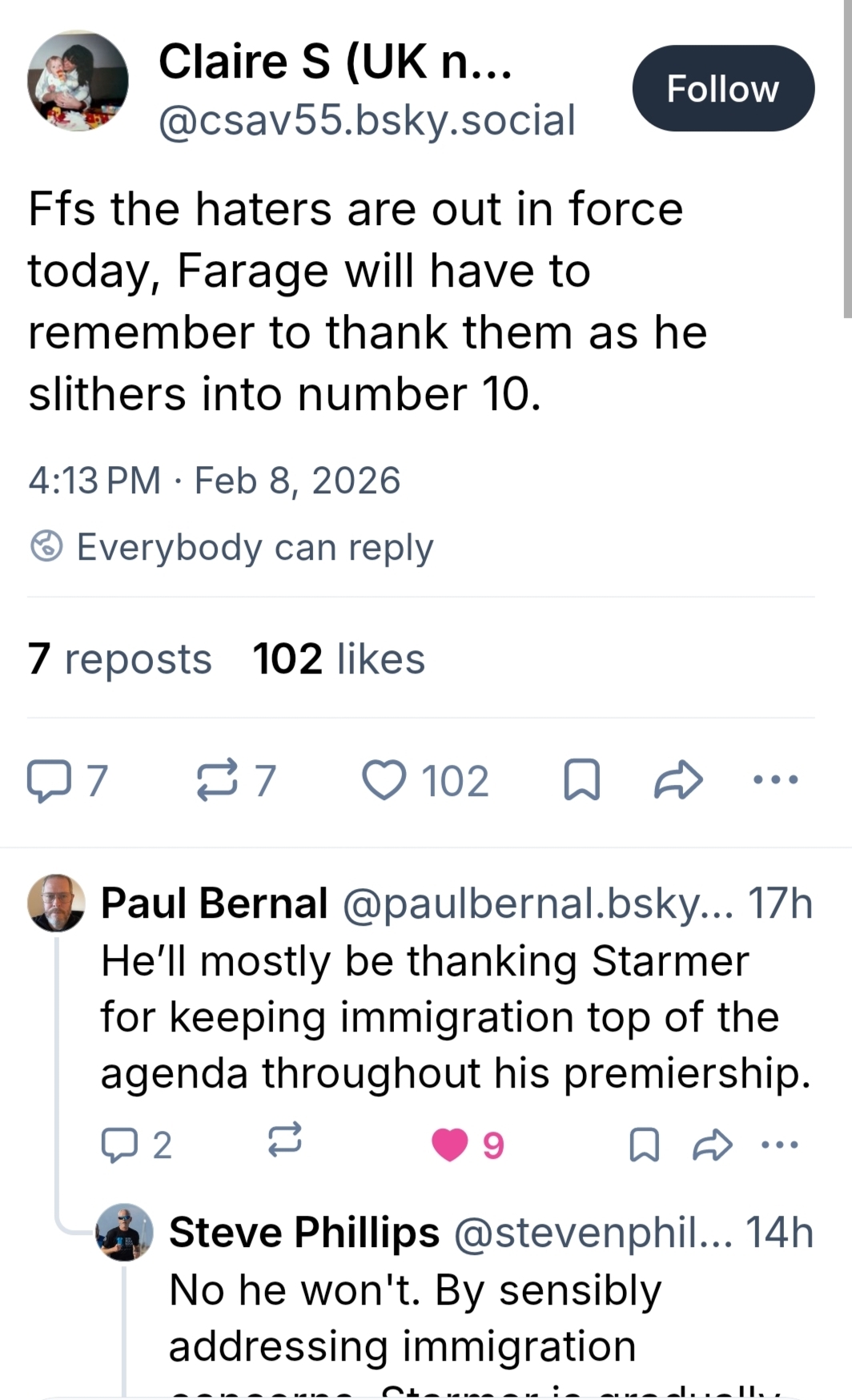This screenshot has width=852, height=1400.
Task: Follow Claire S
Action: (x=722, y=88)
